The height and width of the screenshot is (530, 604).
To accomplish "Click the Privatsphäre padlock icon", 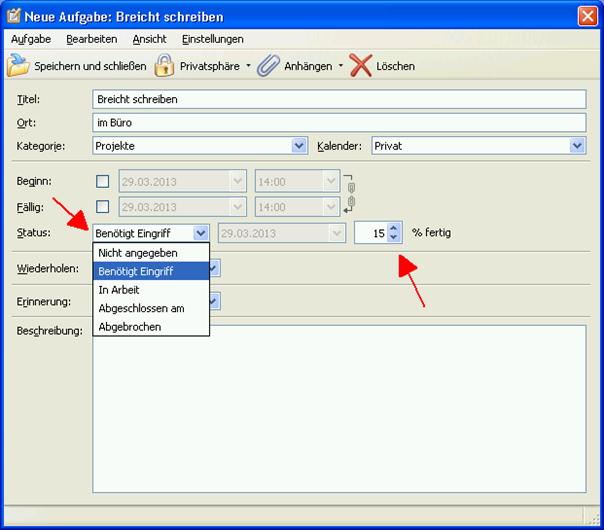I will click(164, 65).
